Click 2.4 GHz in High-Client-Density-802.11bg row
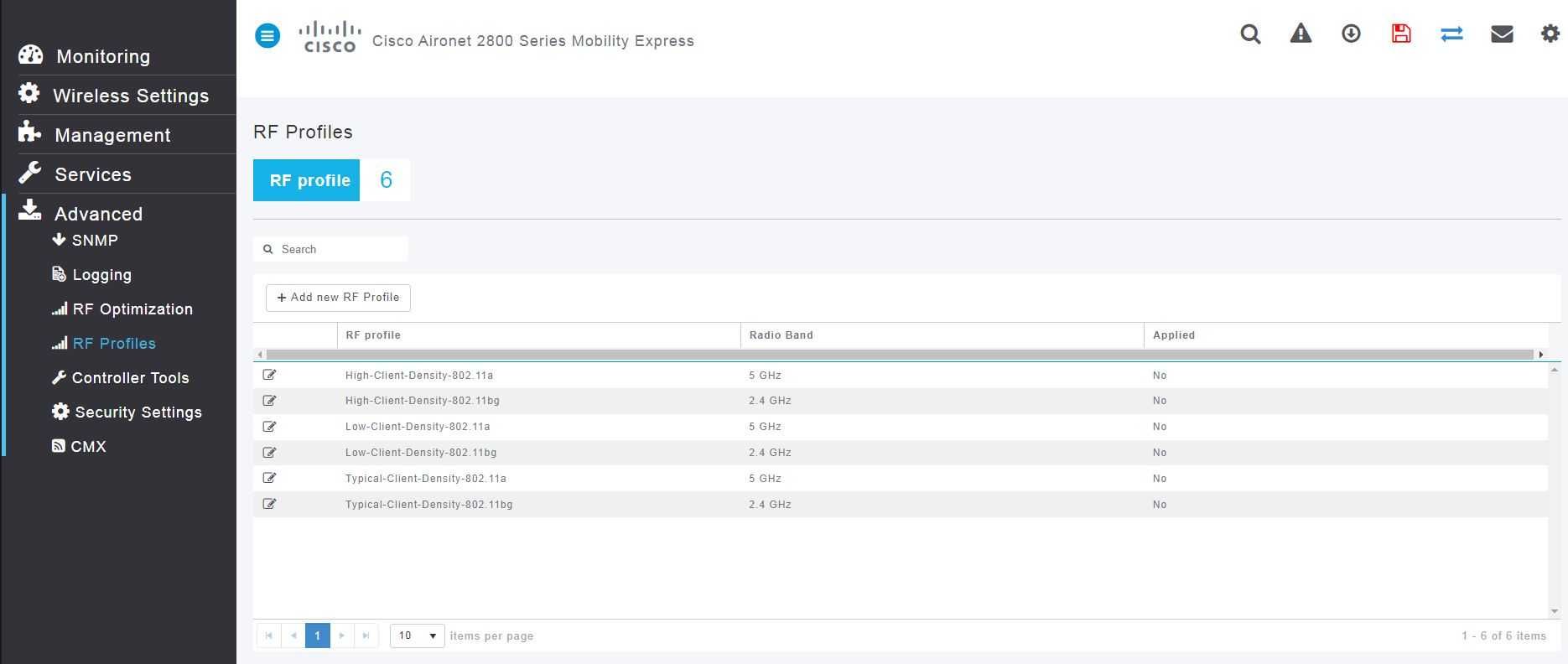This screenshot has width=1568, height=664. tap(770, 401)
